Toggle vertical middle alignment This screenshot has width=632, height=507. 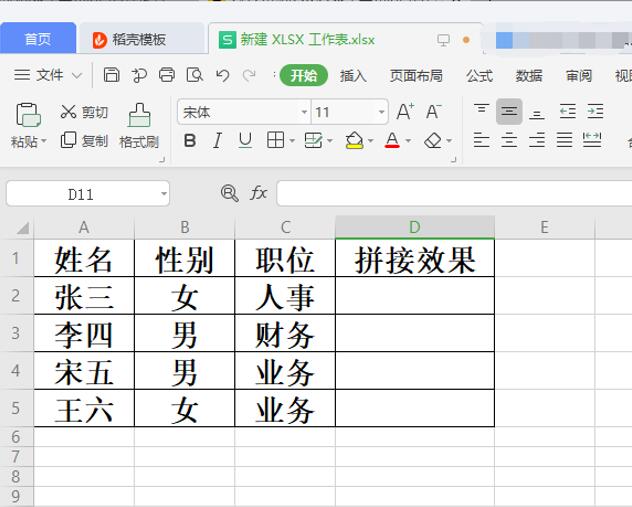click(509, 111)
